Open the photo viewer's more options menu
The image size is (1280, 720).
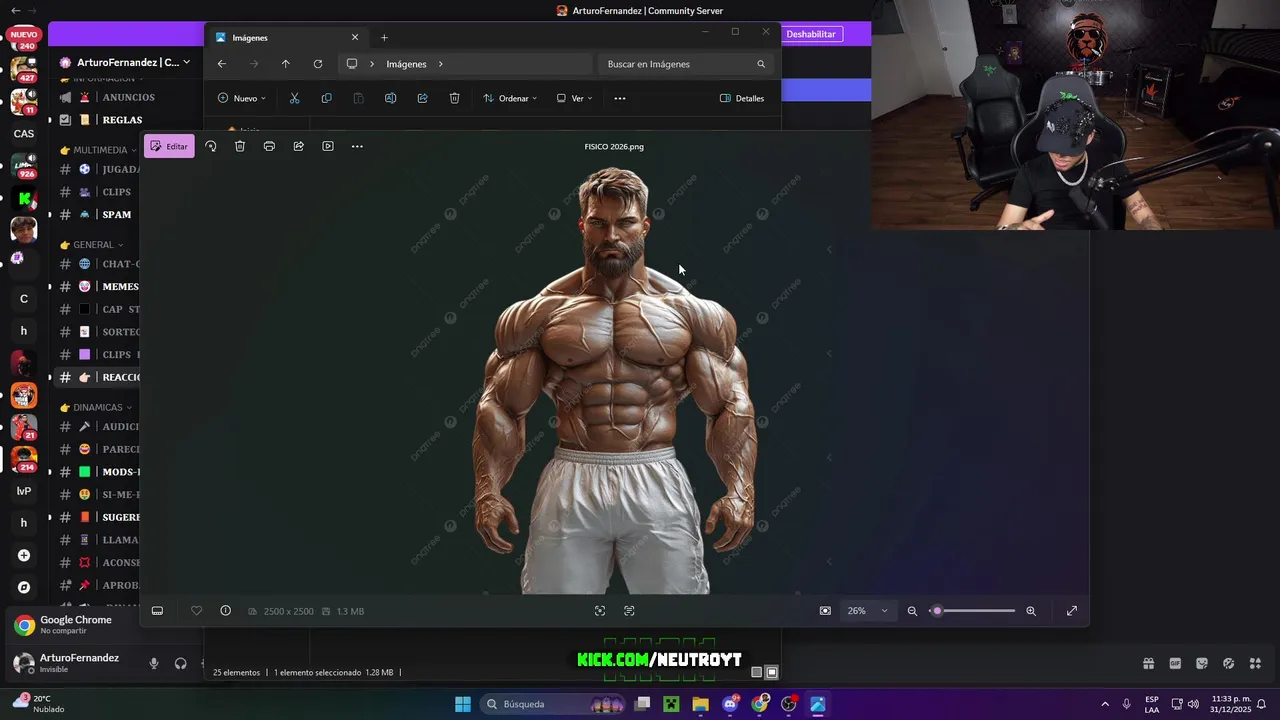(x=357, y=146)
